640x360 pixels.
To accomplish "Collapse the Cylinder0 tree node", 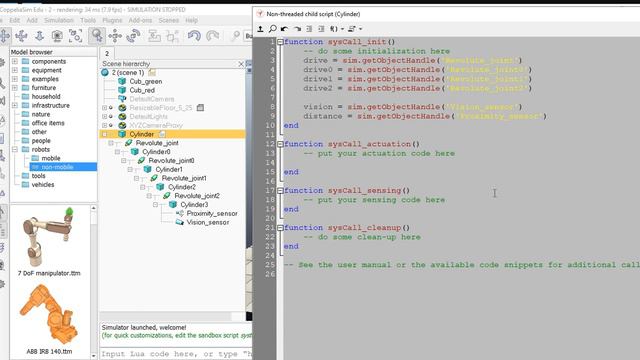I will [x=118, y=152].
